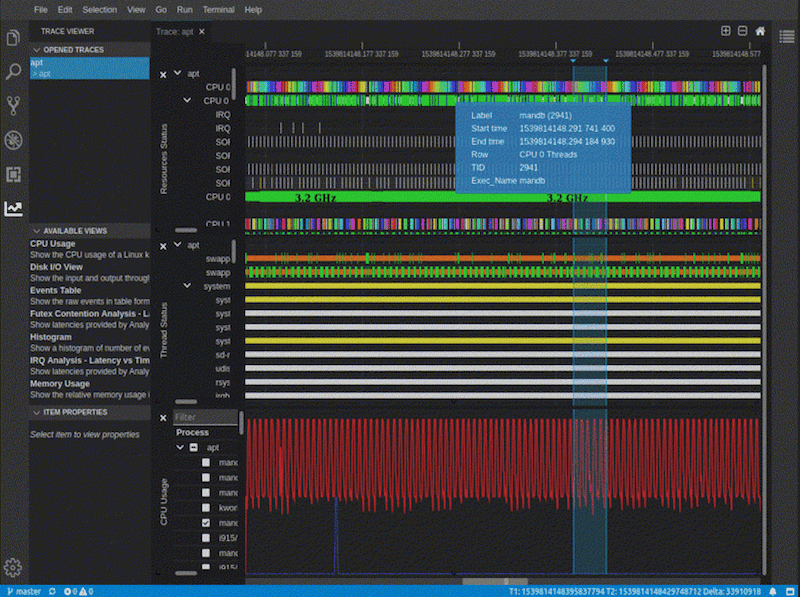Viewport: 800px width, 597px height.
Task: Open the settings gear in the activity bar
Action: [x=12, y=567]
